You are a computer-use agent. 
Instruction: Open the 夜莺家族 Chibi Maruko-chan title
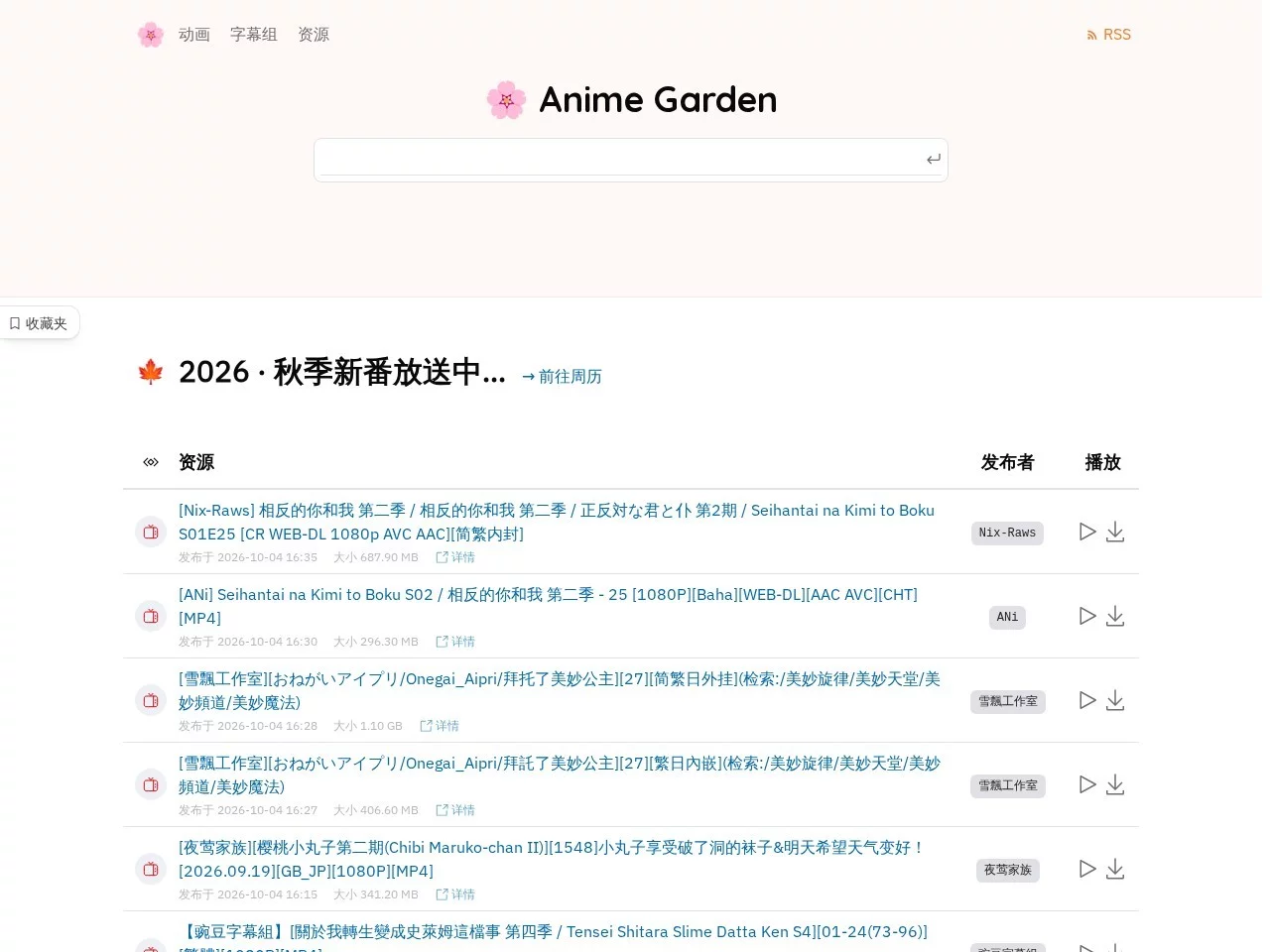[552, 859]
